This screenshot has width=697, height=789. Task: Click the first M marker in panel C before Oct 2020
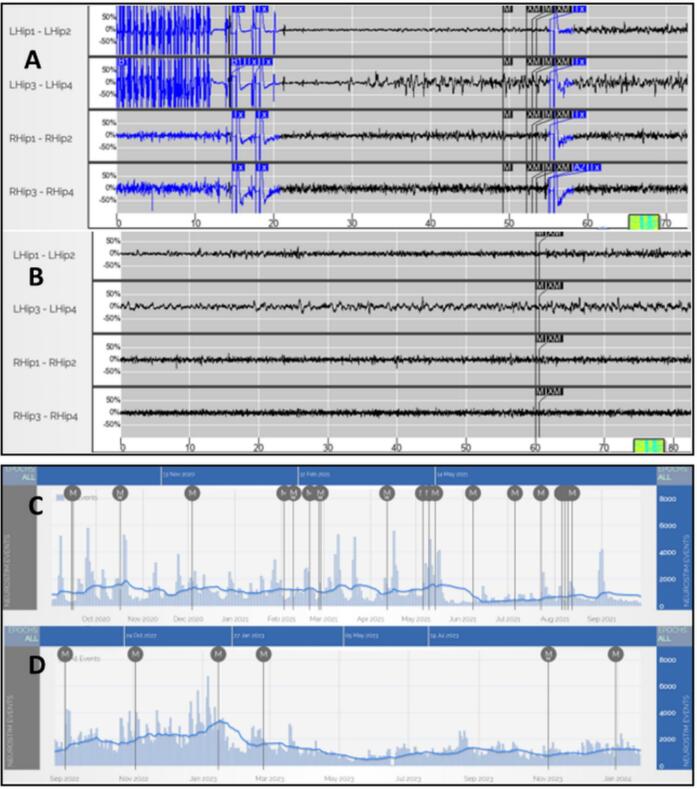(72, 493)
